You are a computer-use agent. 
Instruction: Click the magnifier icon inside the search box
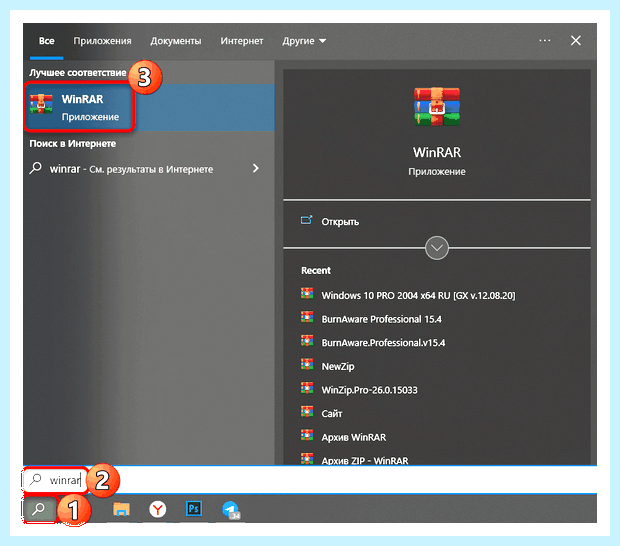tap(36, 479)
